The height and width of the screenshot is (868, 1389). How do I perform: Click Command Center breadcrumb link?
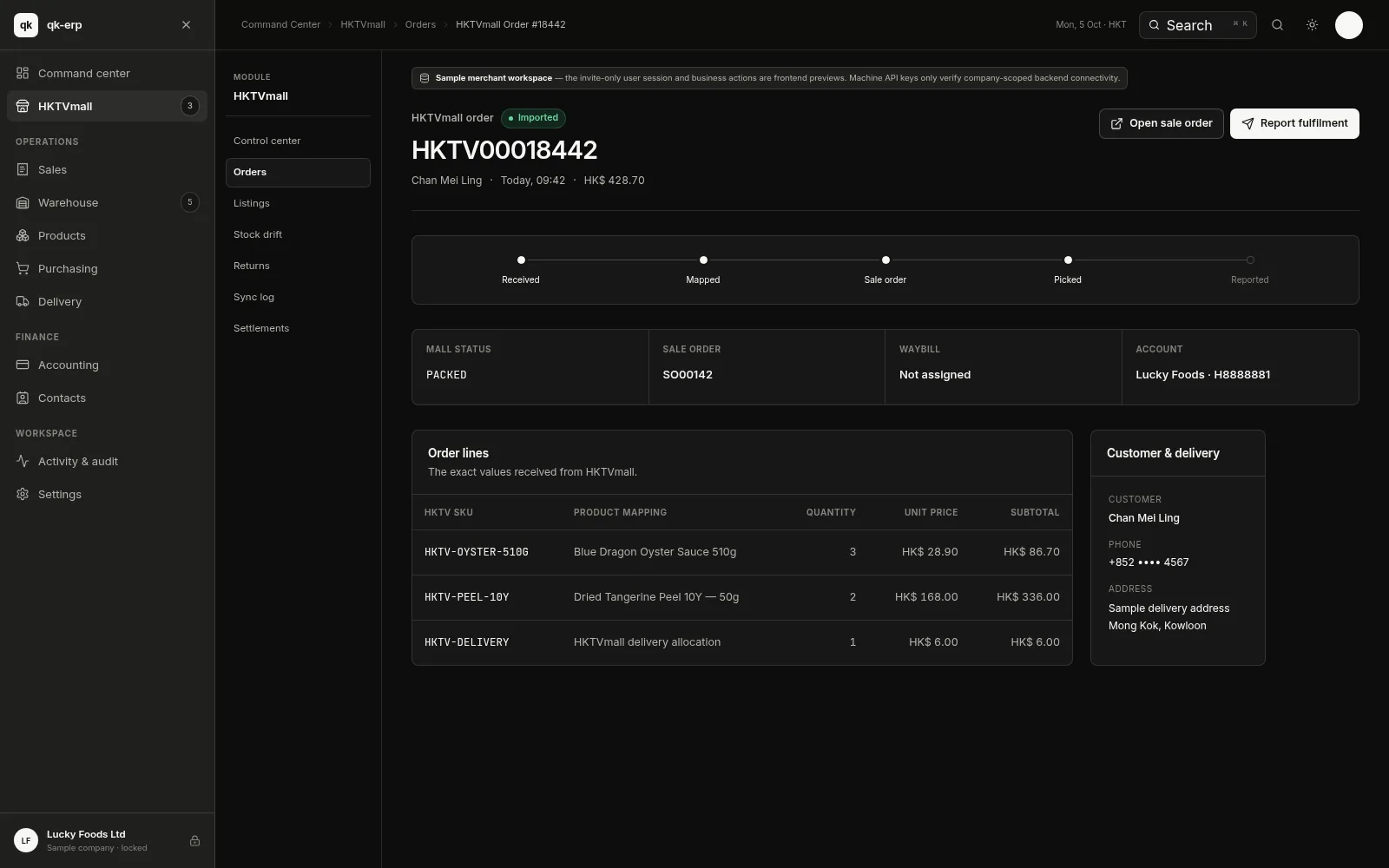[280, 24]
